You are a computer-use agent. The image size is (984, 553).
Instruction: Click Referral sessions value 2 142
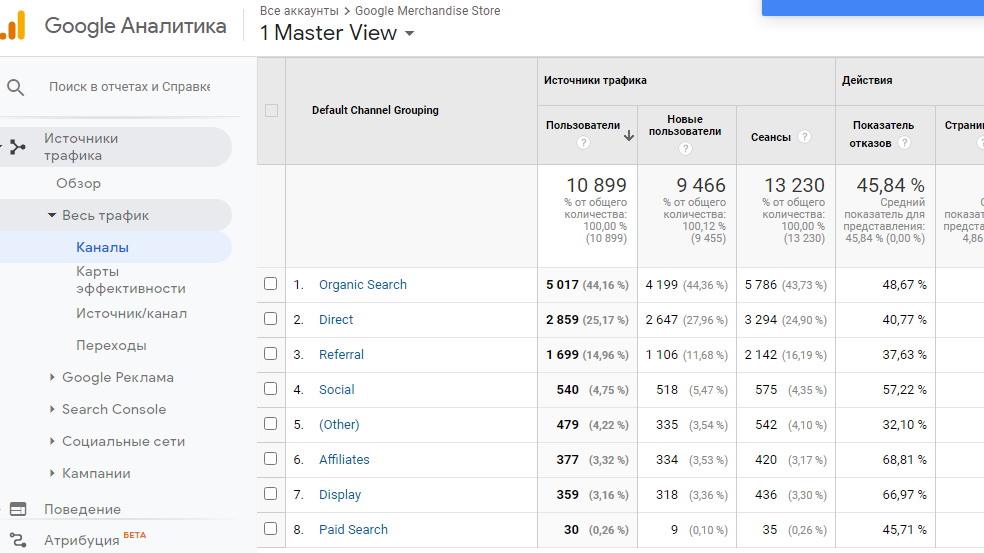point(761,355)
